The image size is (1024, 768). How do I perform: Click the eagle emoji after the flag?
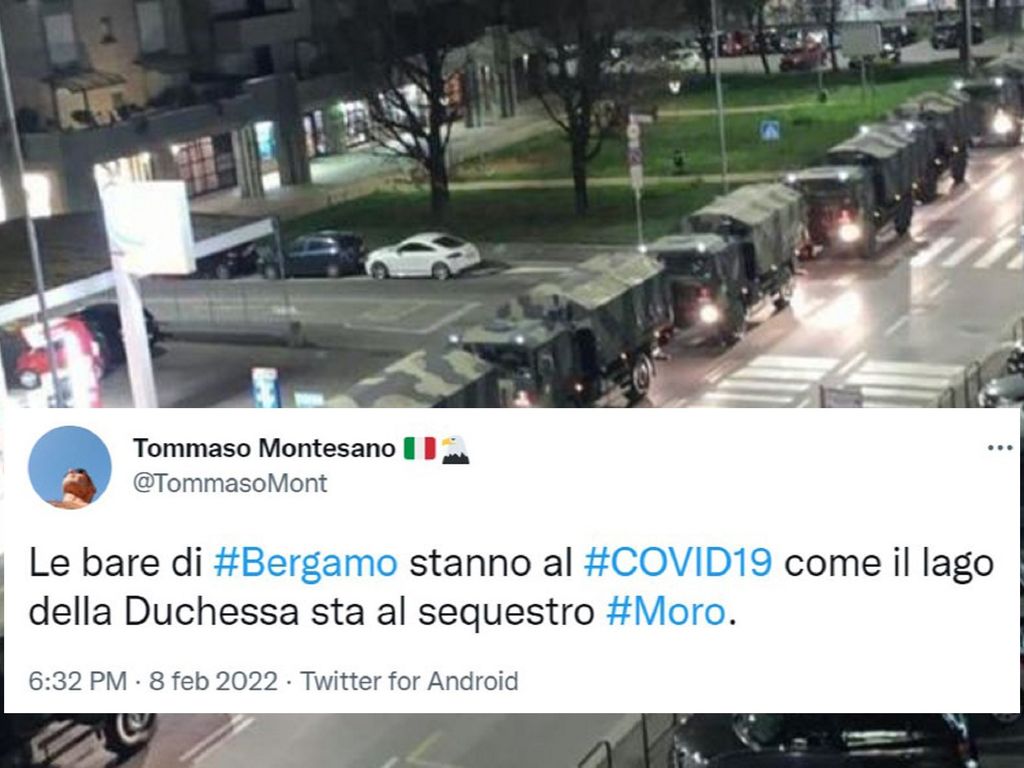455,449
